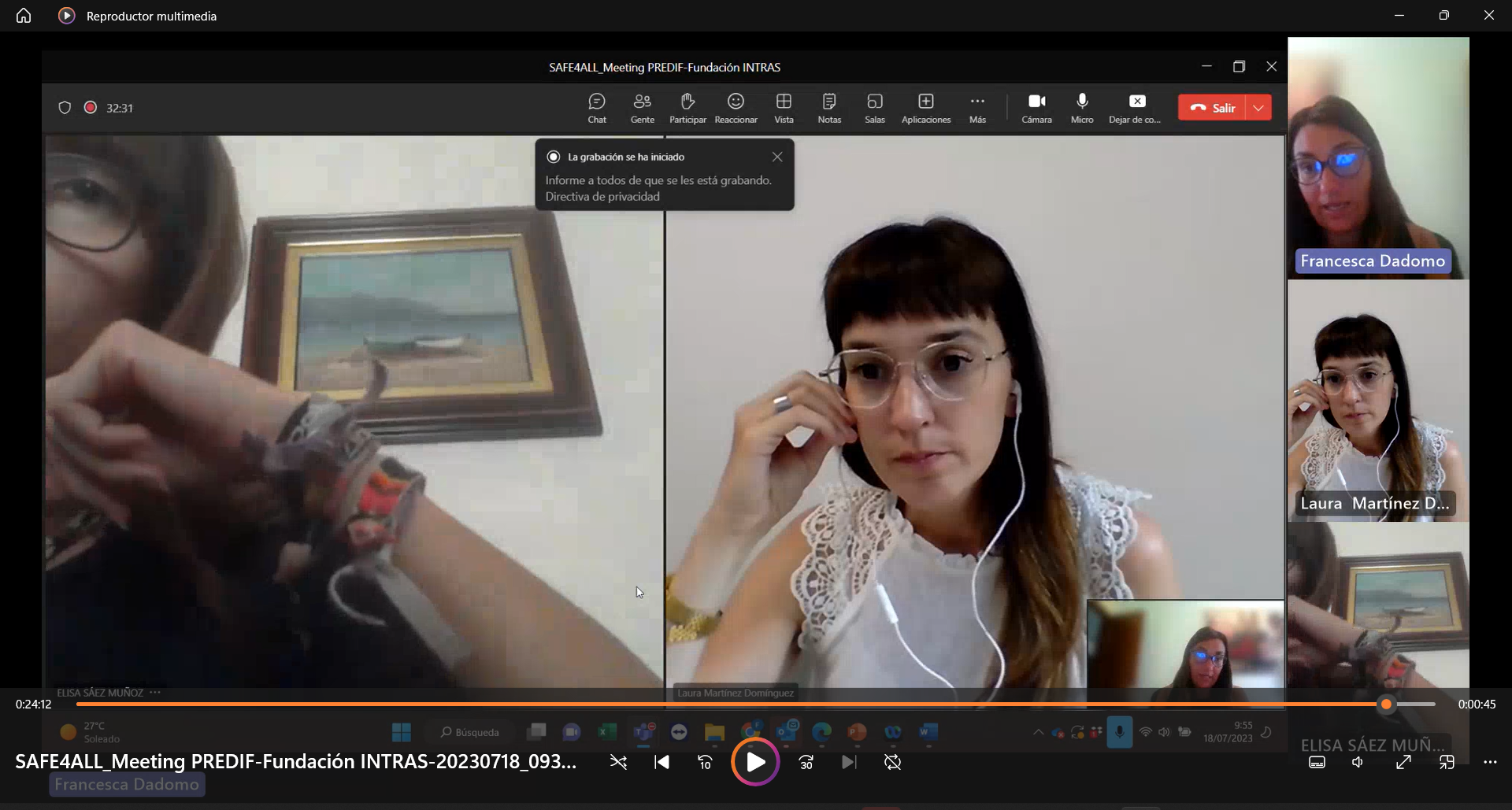This screenshot has width=1512, height=810.
Task: Select Laura Martínez video thumbnail on right
Action: click(1378, 401)
